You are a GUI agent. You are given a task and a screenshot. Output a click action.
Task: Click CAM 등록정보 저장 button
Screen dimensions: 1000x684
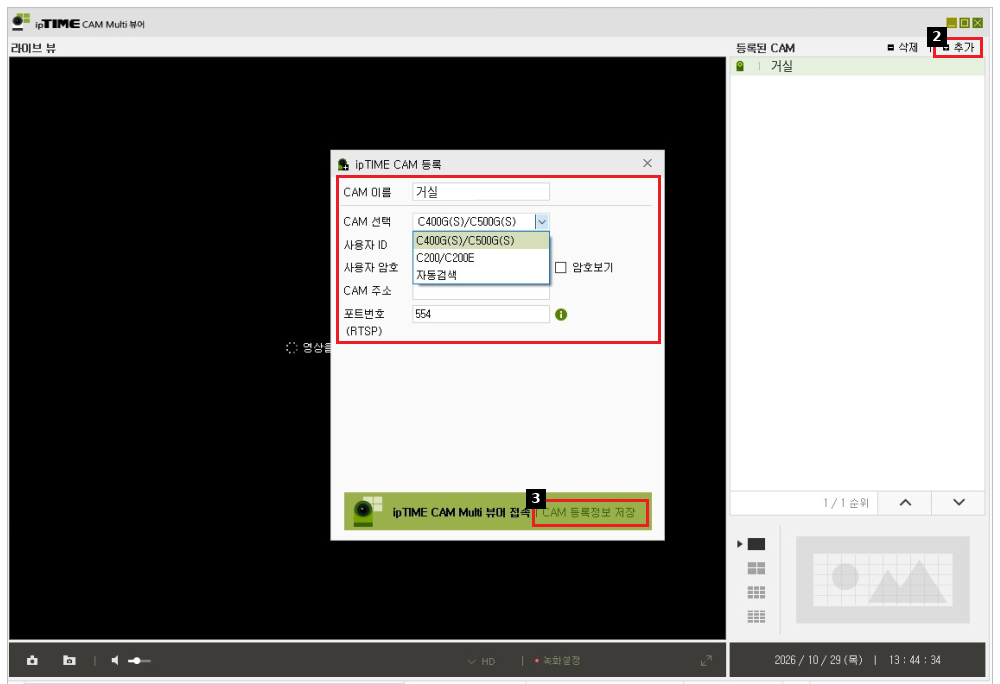[589, 513]
